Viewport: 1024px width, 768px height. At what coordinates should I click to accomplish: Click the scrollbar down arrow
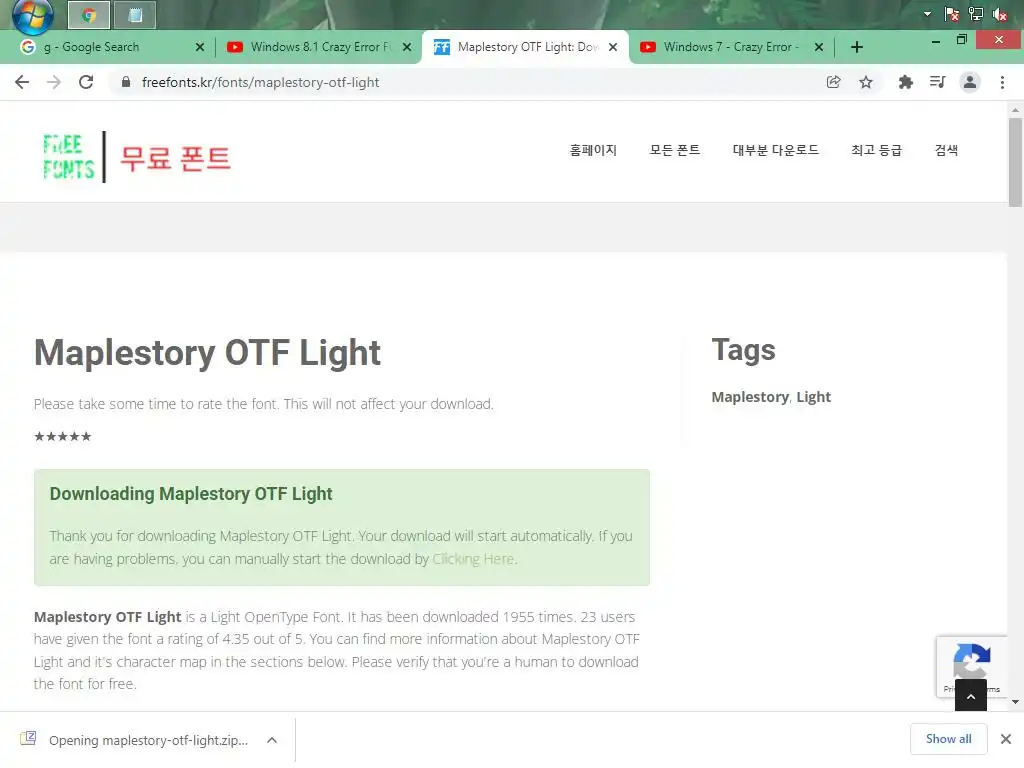[1015, 702]
